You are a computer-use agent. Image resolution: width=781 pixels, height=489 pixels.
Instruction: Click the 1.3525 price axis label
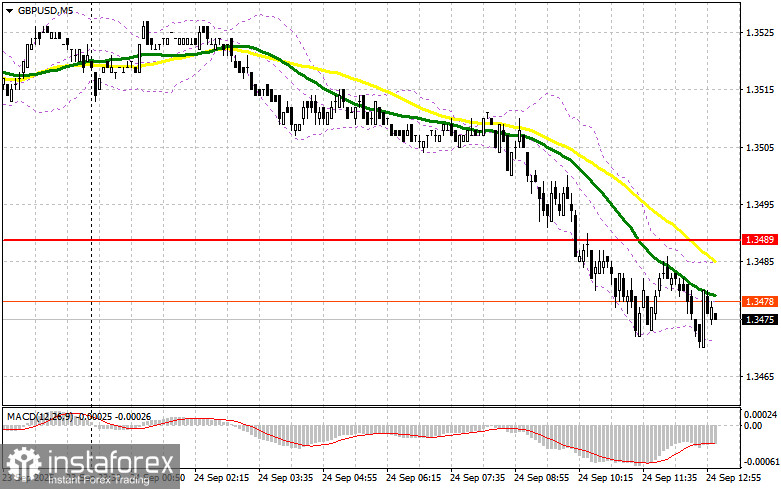point(760,33)
